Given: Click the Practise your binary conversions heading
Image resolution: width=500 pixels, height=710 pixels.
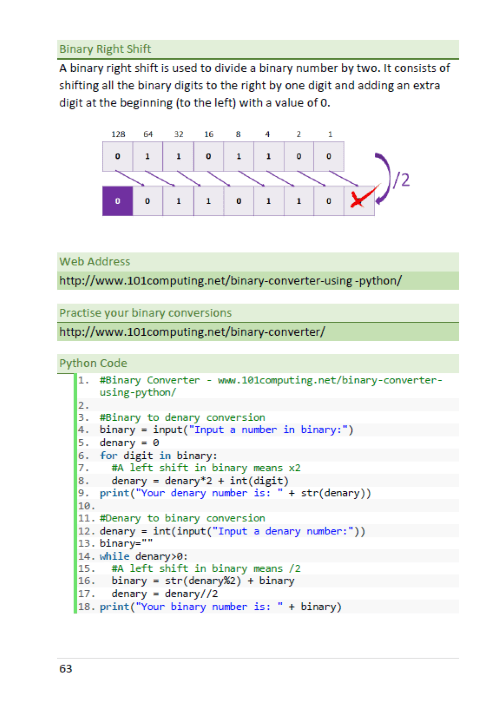Looking at the screenshot, I should 145,313.
